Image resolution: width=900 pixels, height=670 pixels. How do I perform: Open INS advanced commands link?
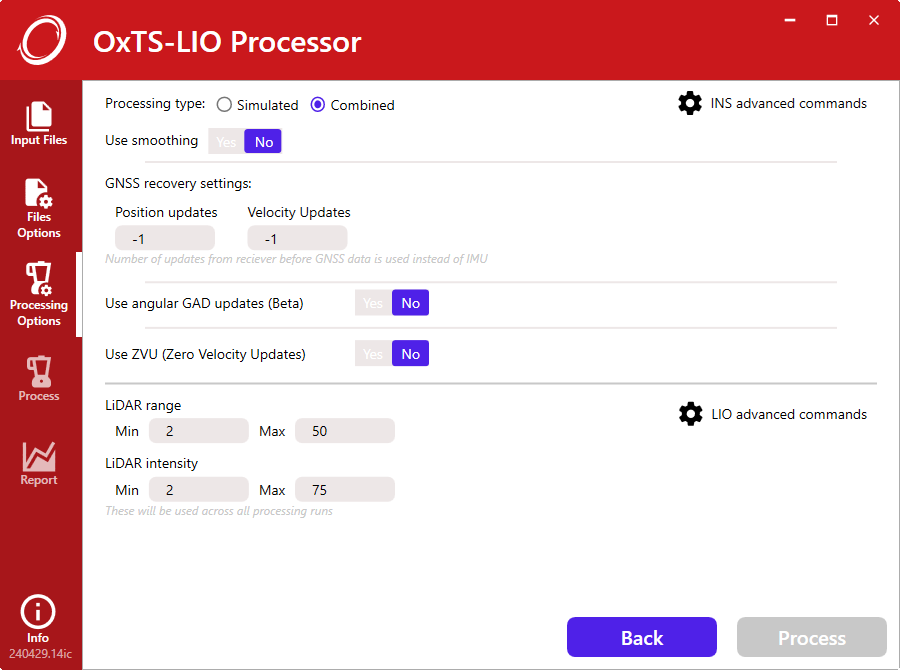coord(789,103)
